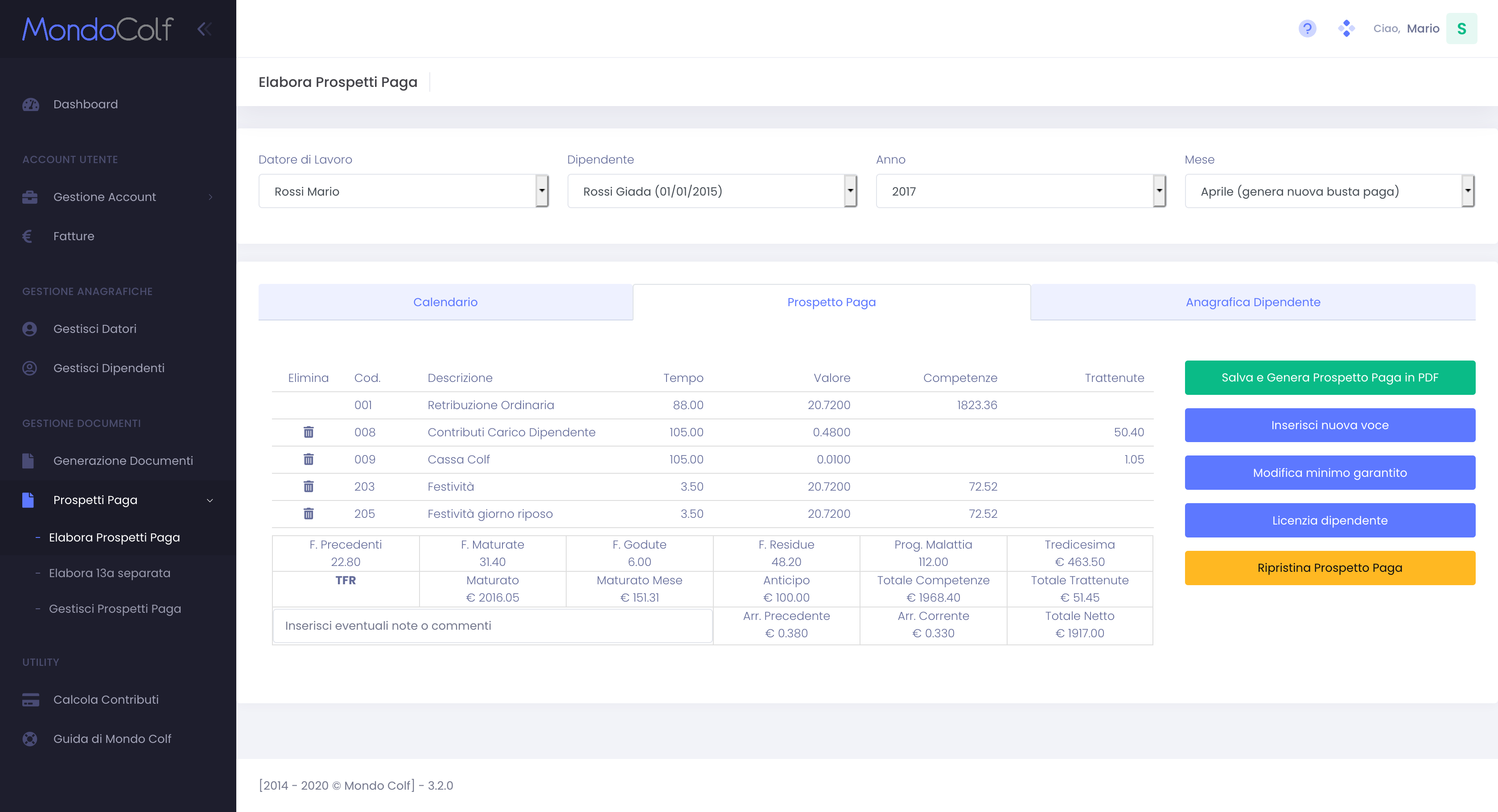
Task: Open the Datore di Lavoro dropdown
Action: [403, 191]
